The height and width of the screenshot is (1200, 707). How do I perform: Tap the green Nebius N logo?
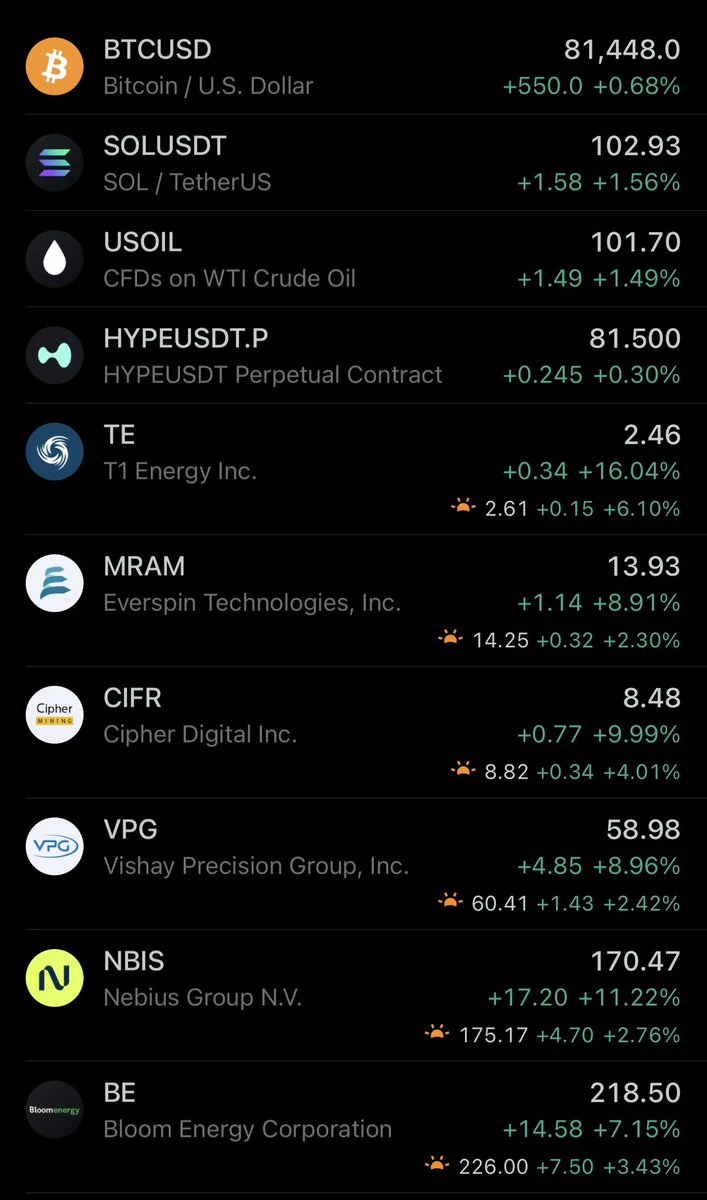(54, 978)
